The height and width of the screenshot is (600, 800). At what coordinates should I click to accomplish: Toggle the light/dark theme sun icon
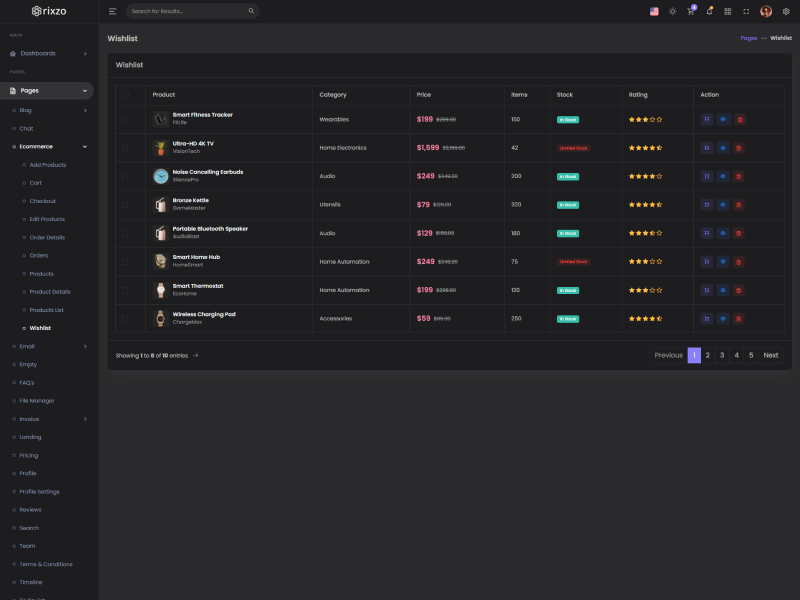pyautogui.click(x=672, y=11)
